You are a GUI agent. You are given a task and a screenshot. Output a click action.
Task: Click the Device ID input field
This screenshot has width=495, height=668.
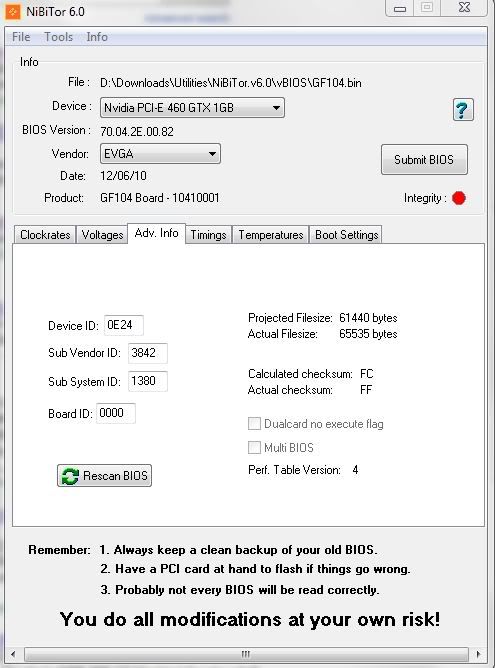[x=124, y=325]
